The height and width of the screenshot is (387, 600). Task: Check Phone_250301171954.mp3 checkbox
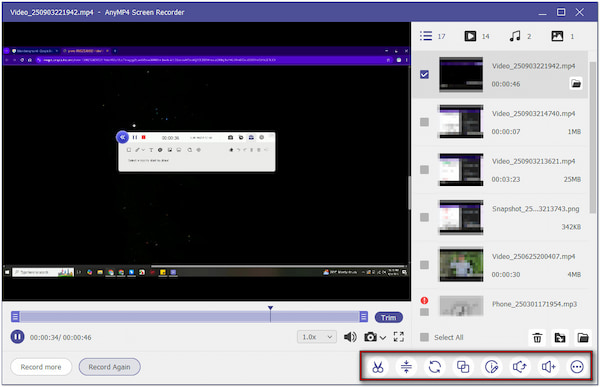pyautogui.click(x=424, y=312)
